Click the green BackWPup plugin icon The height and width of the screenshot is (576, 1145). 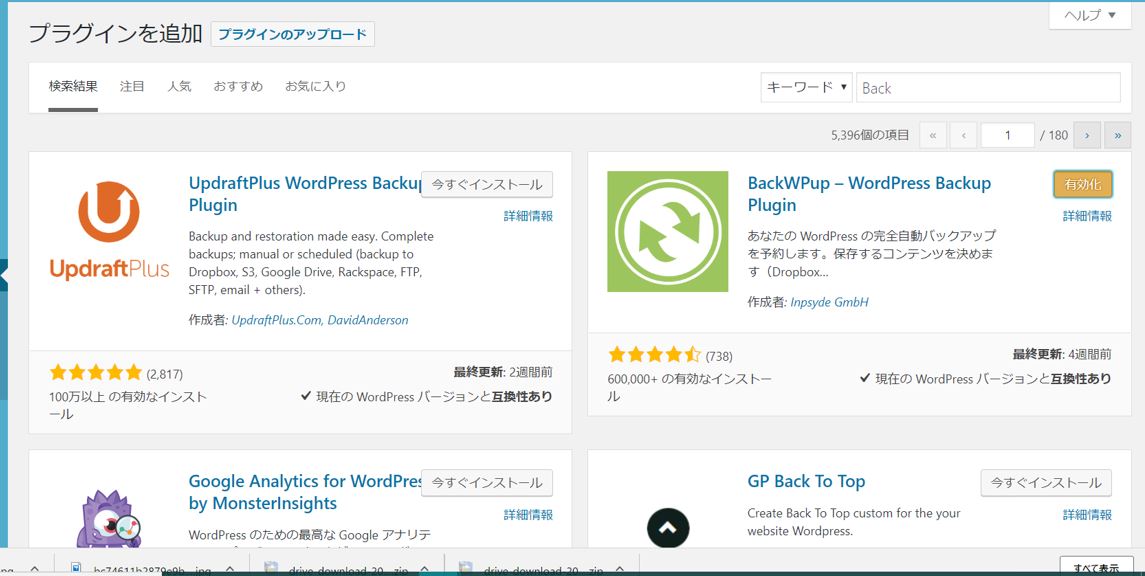click(x=667, y=231)
